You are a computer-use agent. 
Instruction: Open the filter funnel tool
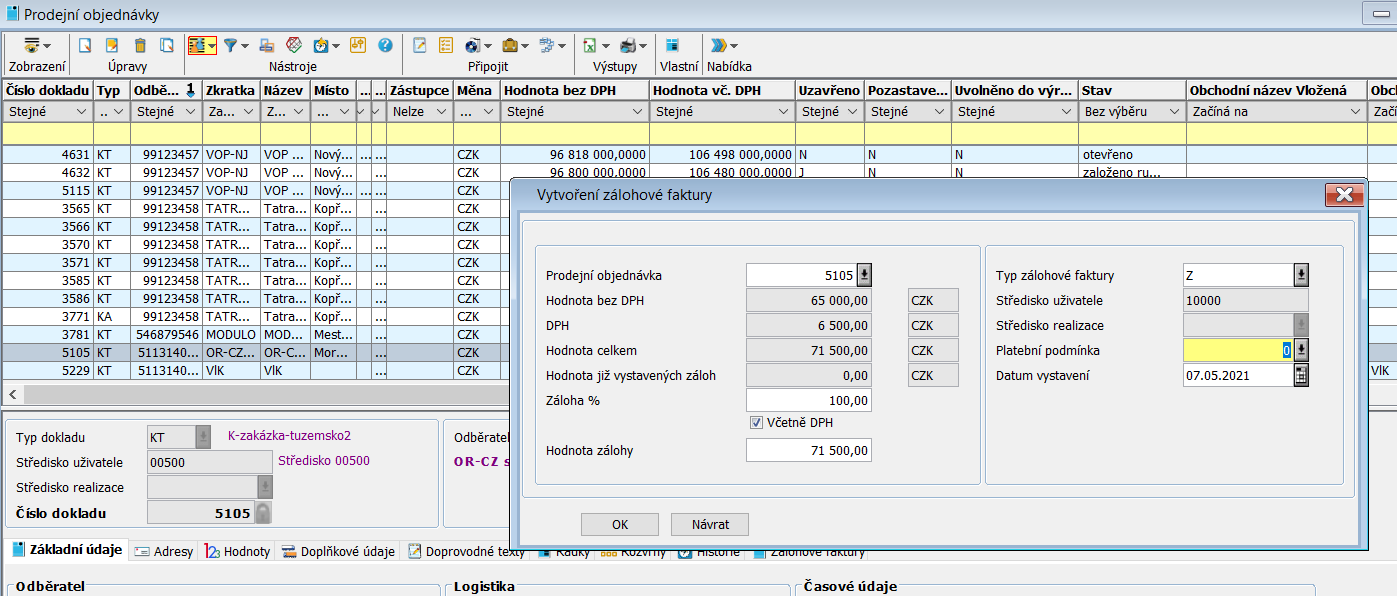[x=231, y=45]
